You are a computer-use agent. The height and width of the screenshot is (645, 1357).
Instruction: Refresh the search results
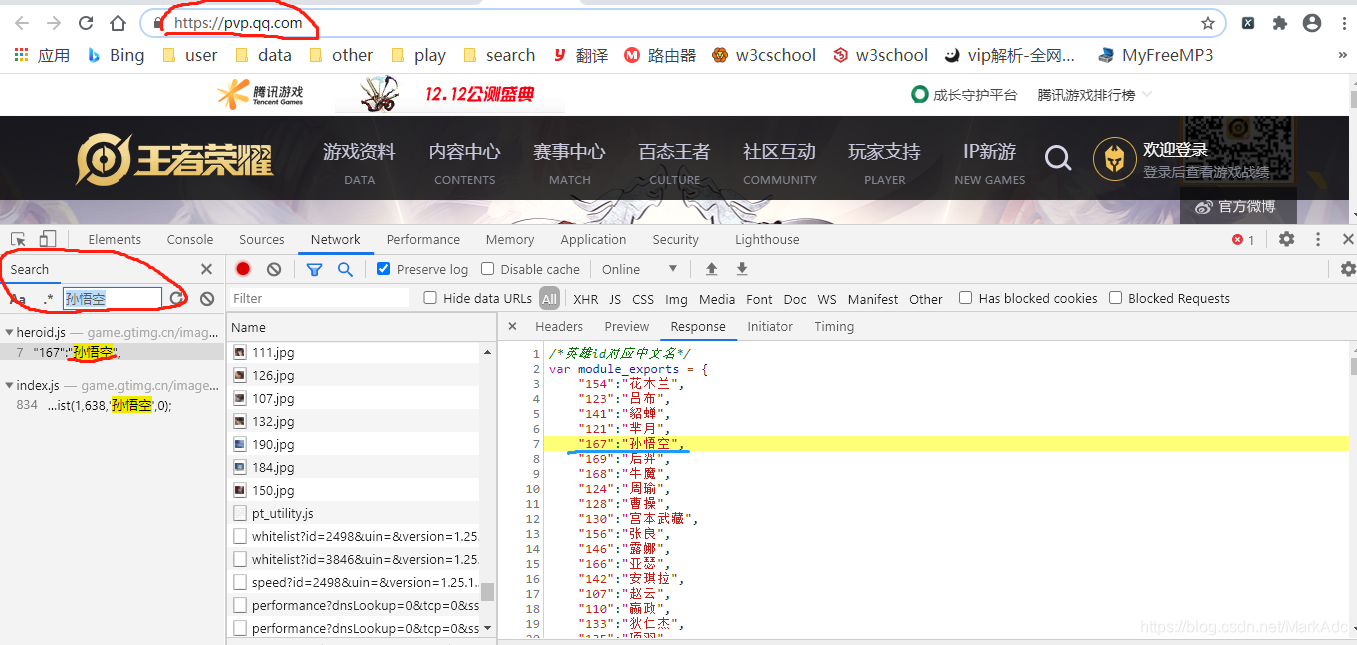coord(176,298)
